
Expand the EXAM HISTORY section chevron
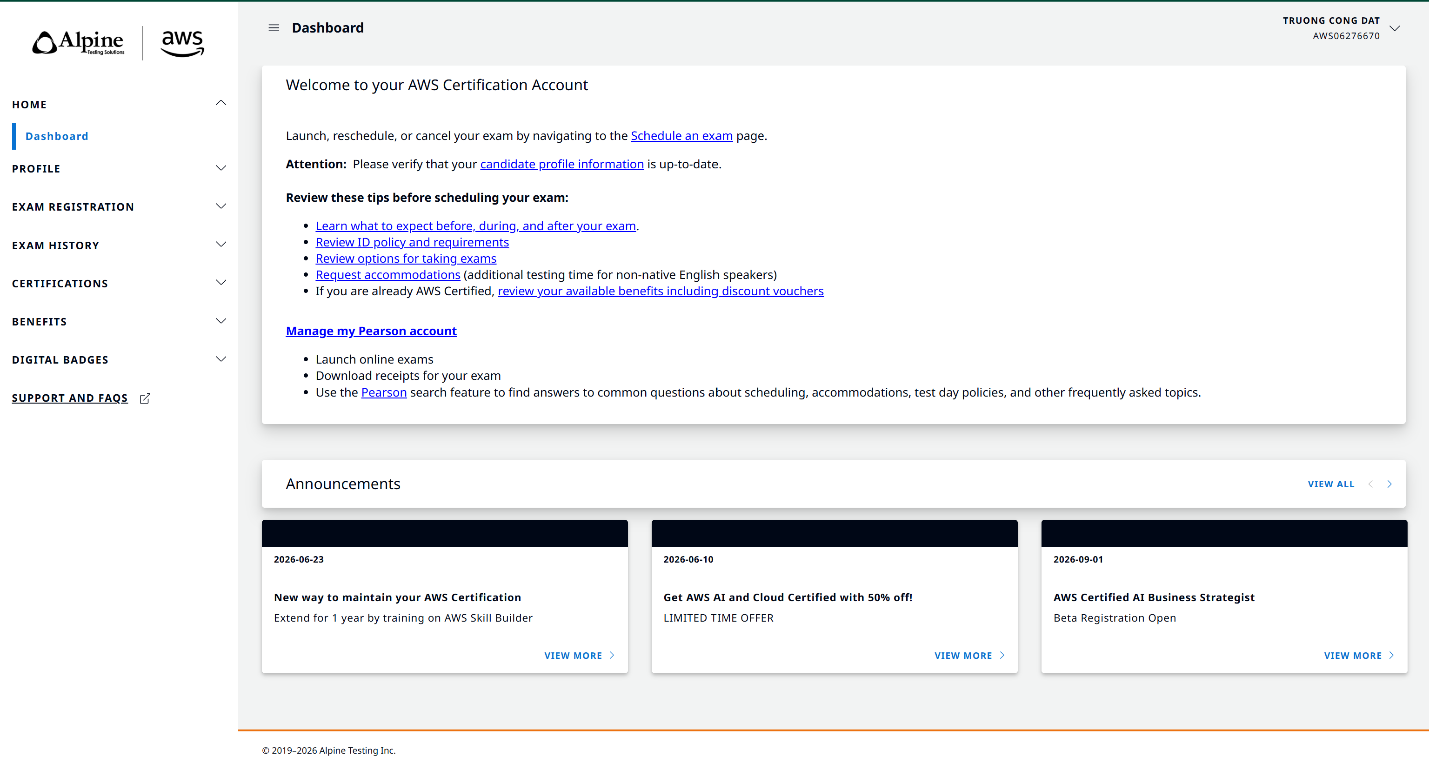pos(221,244)
